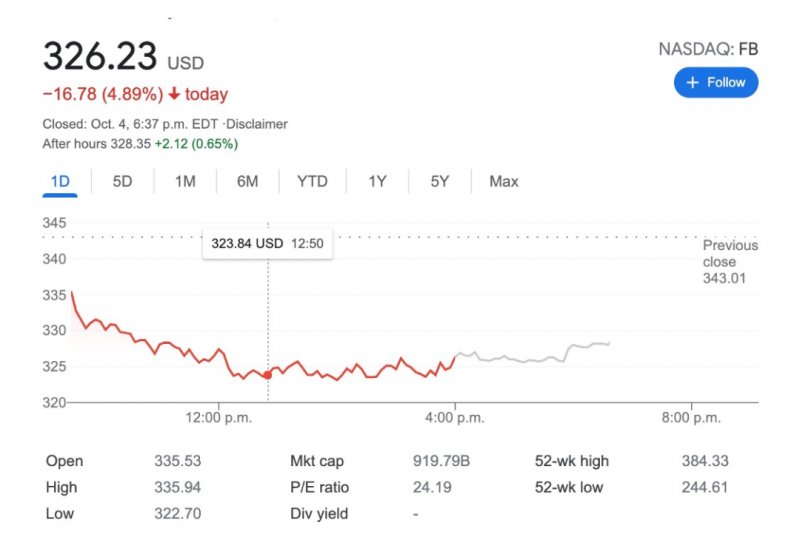Click the 323.84 USD price tooltip
800x540 pixels.
tap(267, 243)
